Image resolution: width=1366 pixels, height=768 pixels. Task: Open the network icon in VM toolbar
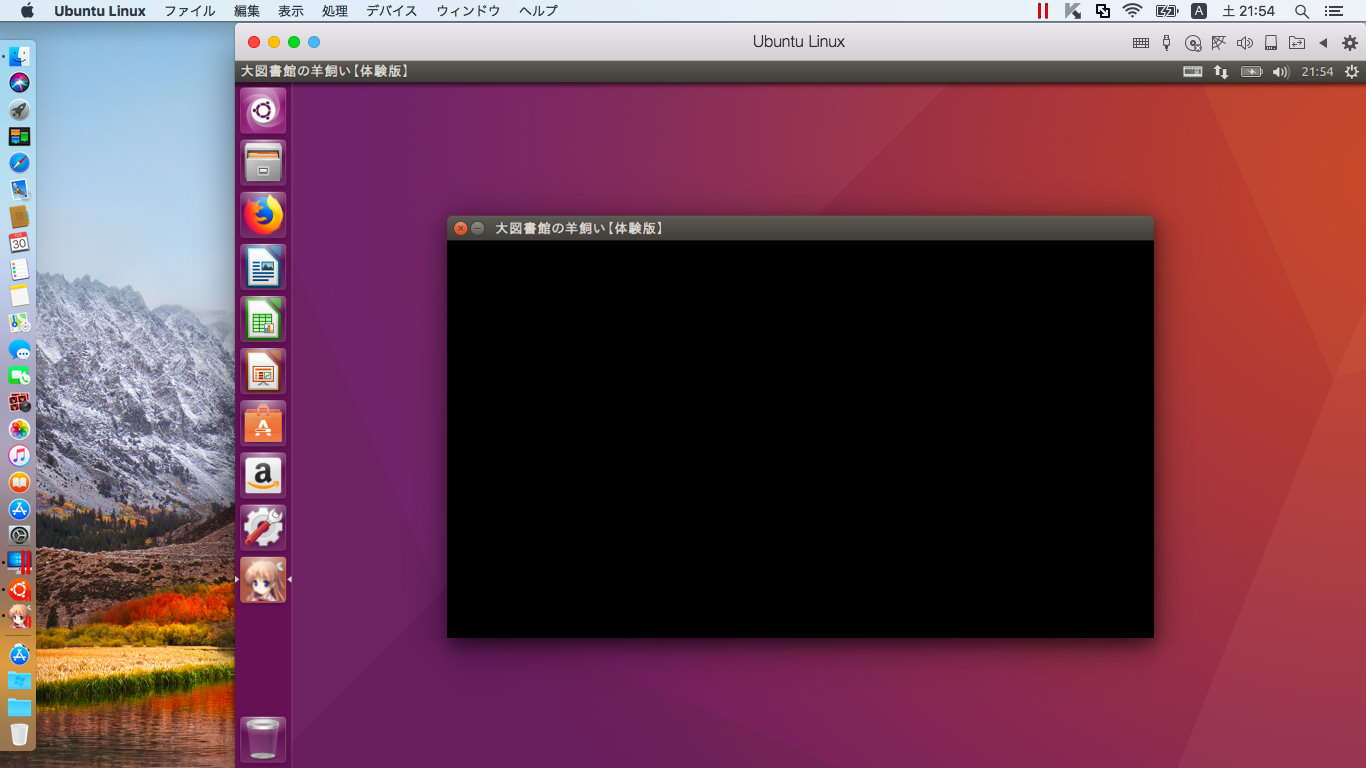pos(1219,42)
